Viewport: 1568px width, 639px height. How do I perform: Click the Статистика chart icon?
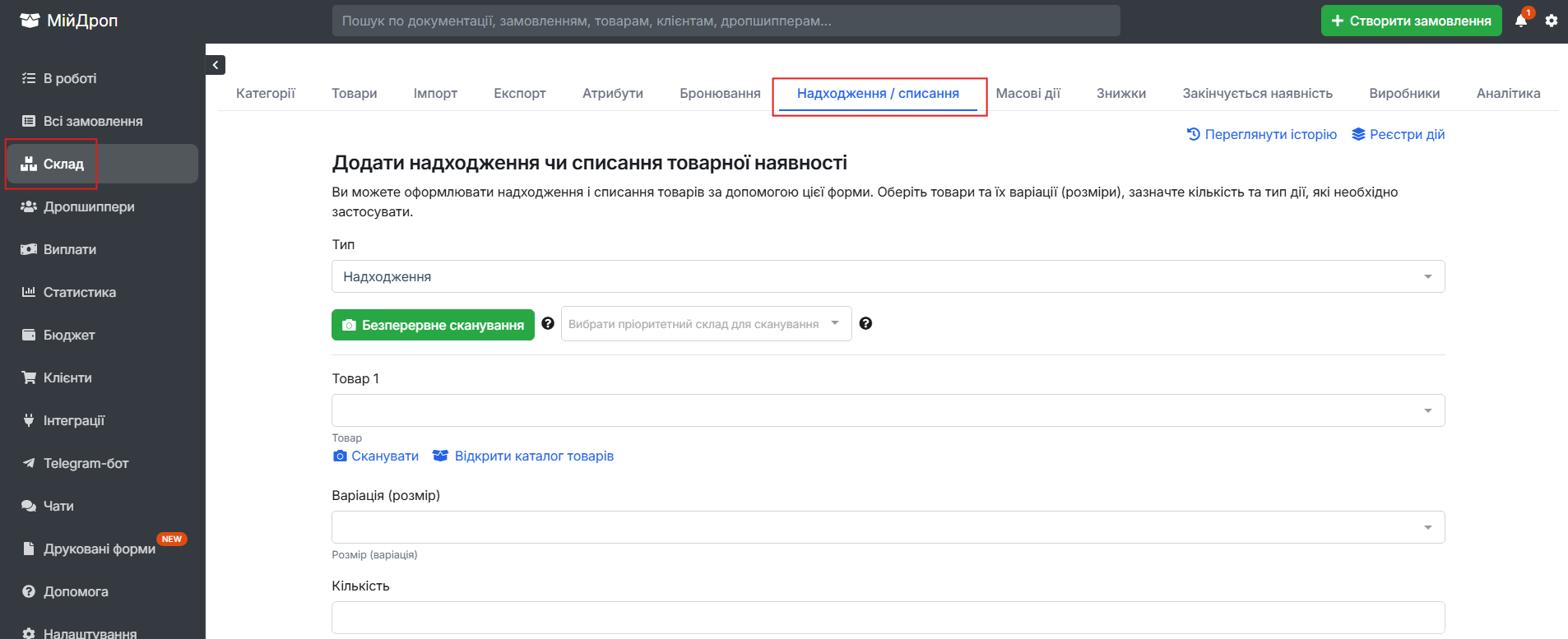click(x=29, y=292)
